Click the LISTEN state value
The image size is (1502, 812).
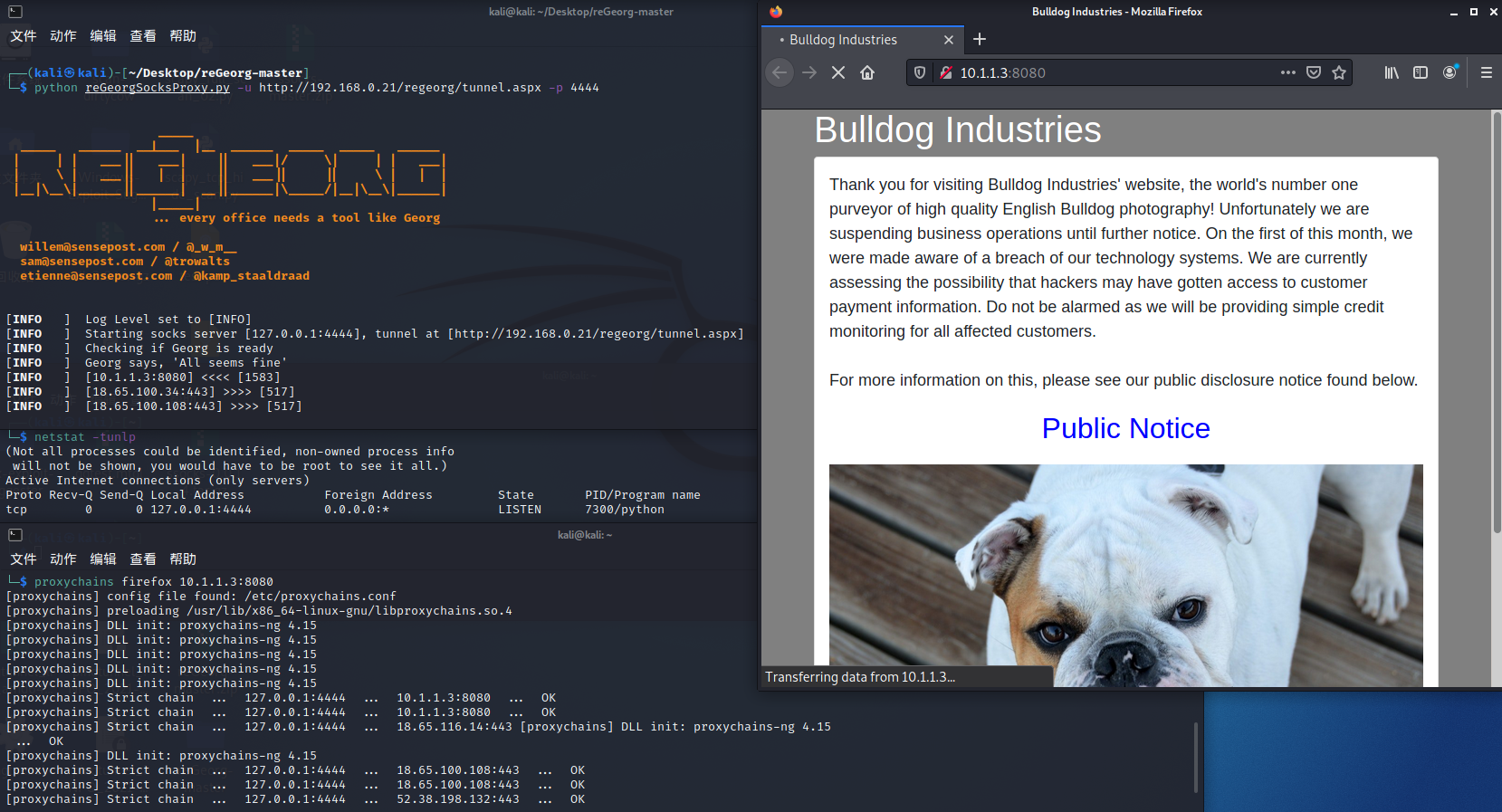pos(520,510)
